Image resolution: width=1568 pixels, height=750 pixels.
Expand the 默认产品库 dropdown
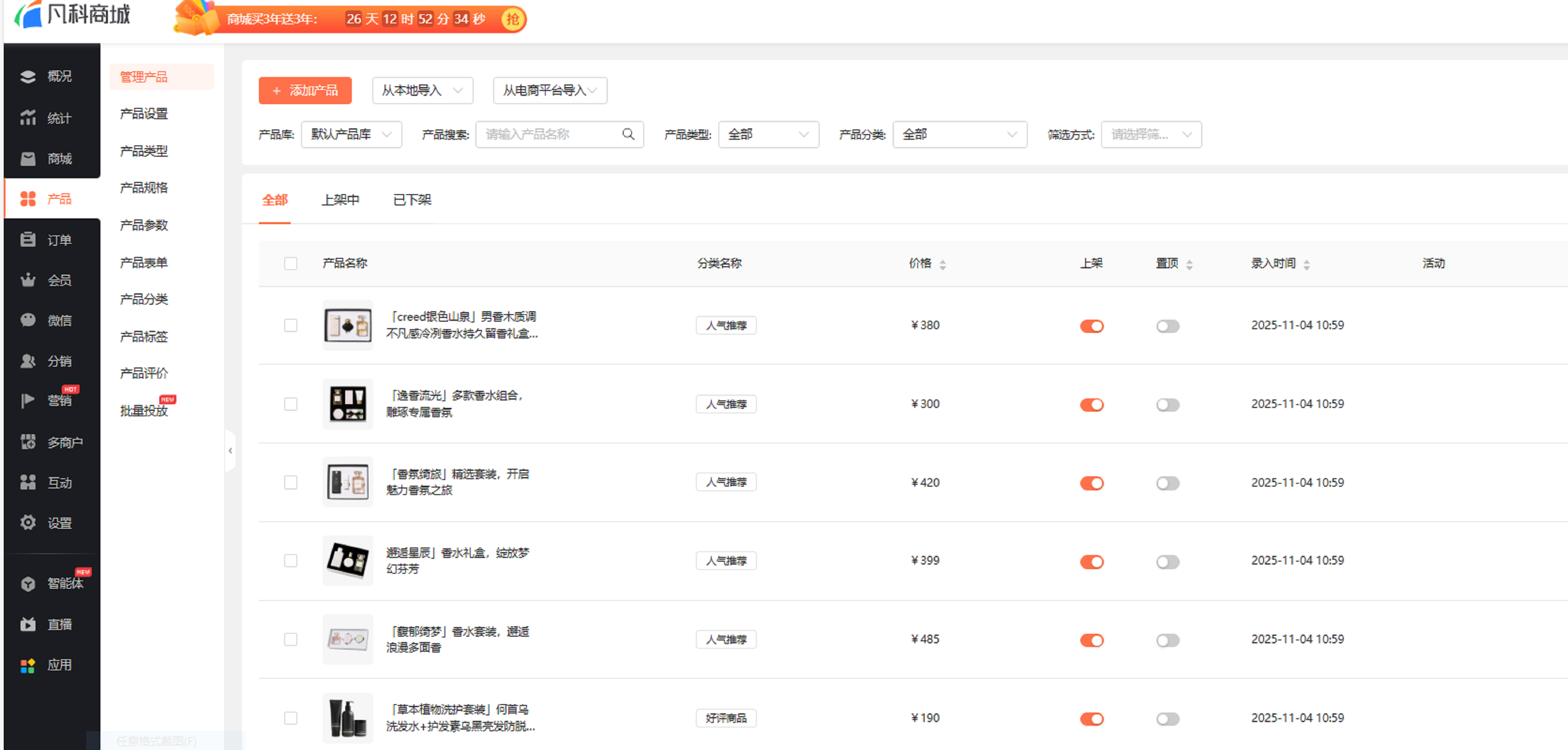click(351, 135)
